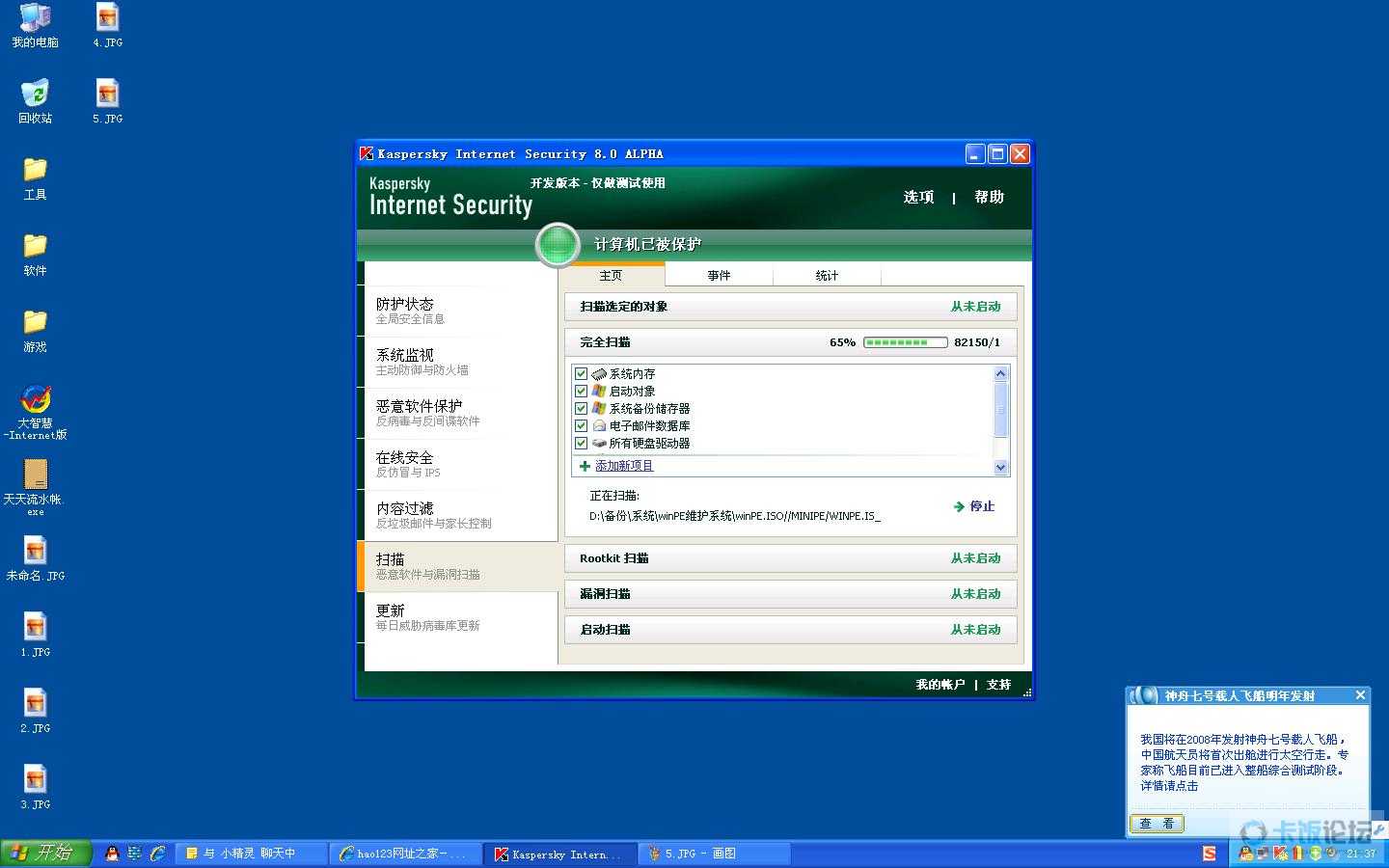Click the green protection status orb
The width and height of the screenshot is (1389, 868).
click(558, 244)
